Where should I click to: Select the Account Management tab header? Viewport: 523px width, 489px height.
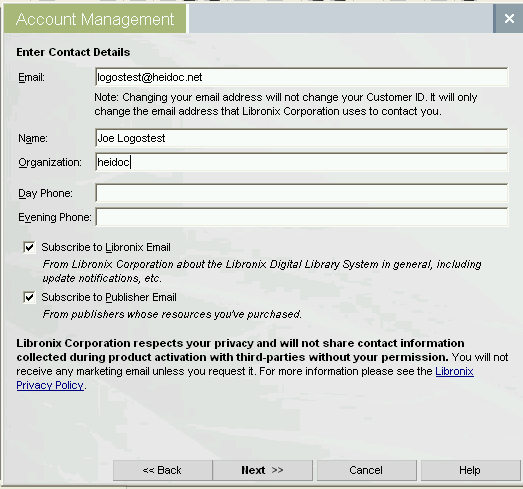(95, 19)
